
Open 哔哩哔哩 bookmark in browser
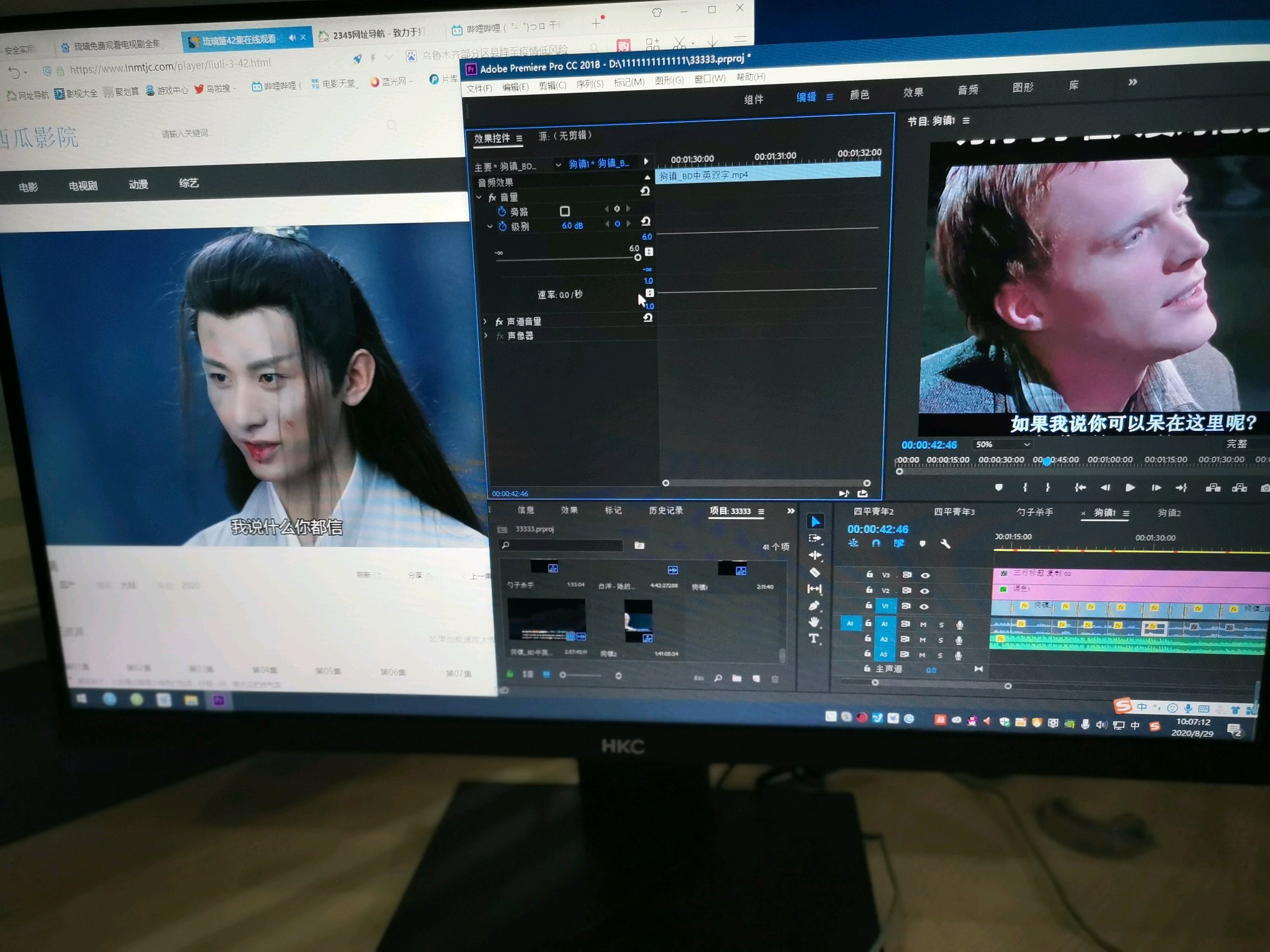point(277,86)
